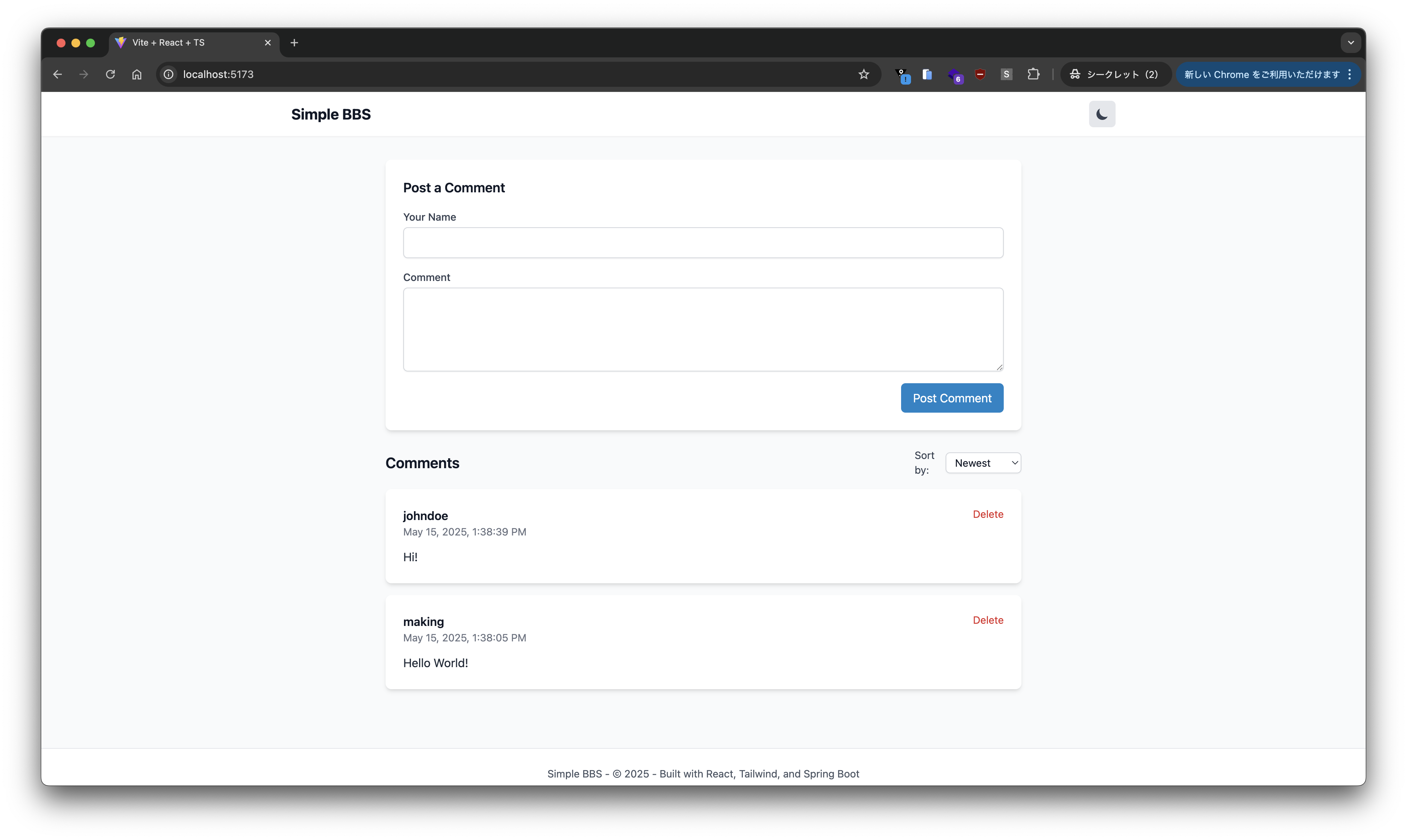Image resolution: width=1407 pixels, height=840 pixels.
Task: Open a new tab with the plus button
Action: click(x=294, y=42)
